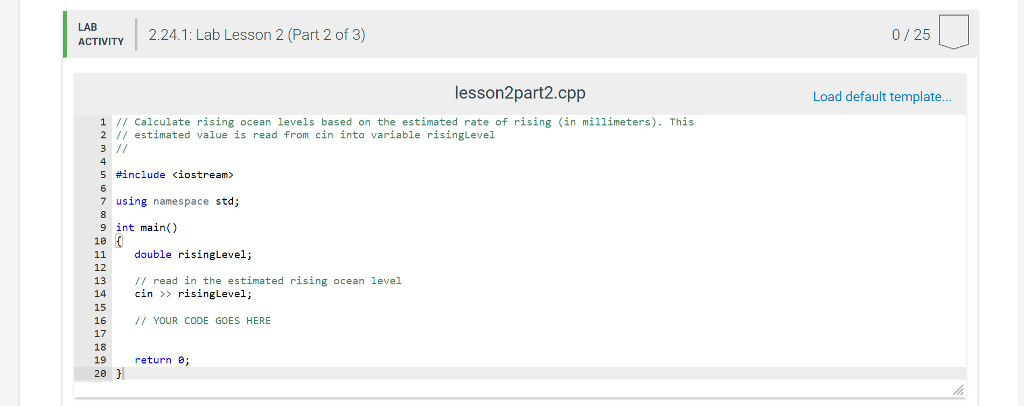Click the opening brace on line 10
This screenshot has width=1024, height=406.
tap(119, 241)
